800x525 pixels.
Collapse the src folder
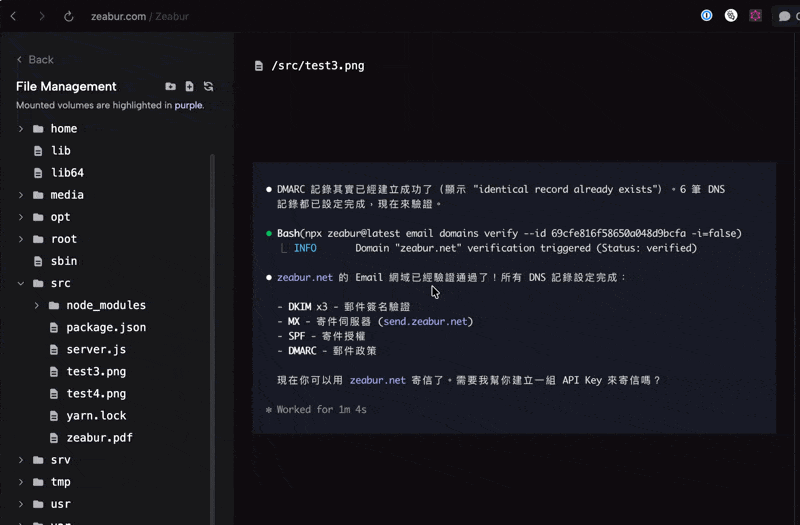[x=20, y=283]
